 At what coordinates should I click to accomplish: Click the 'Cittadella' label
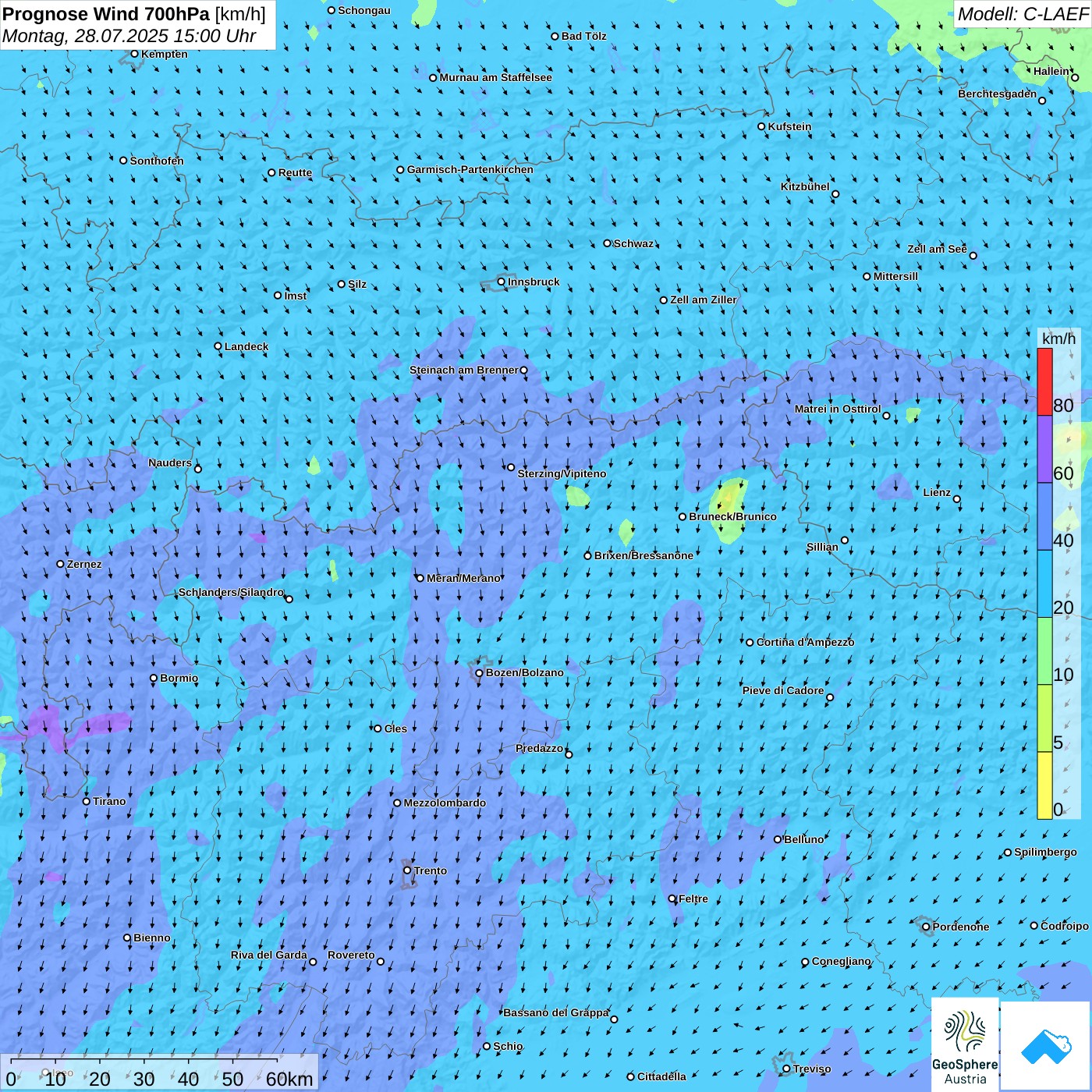(662, 1076)
